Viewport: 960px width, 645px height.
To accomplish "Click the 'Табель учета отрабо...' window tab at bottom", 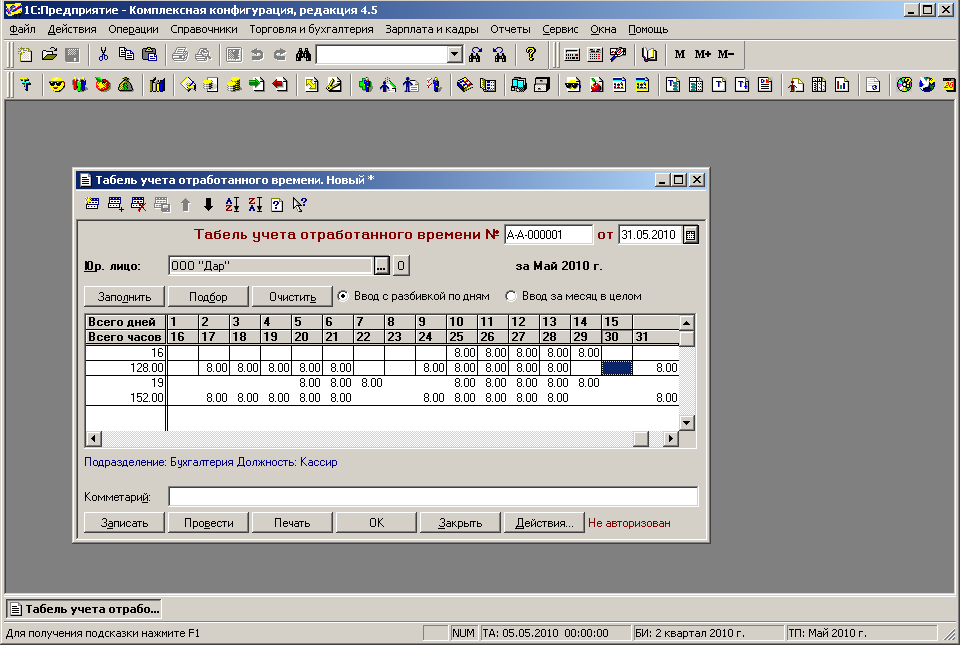I will pyautogui.click(x=84, y=609).
